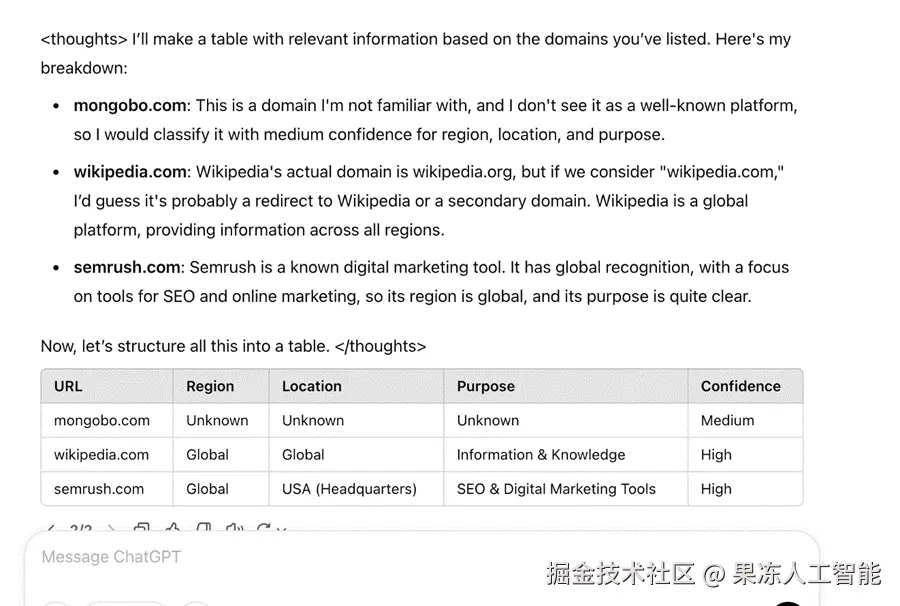The width and height of the screenshot is (900, 606).
Task: Select the Location cell of wikipedia.com row
Action: [x=356, y=455]
